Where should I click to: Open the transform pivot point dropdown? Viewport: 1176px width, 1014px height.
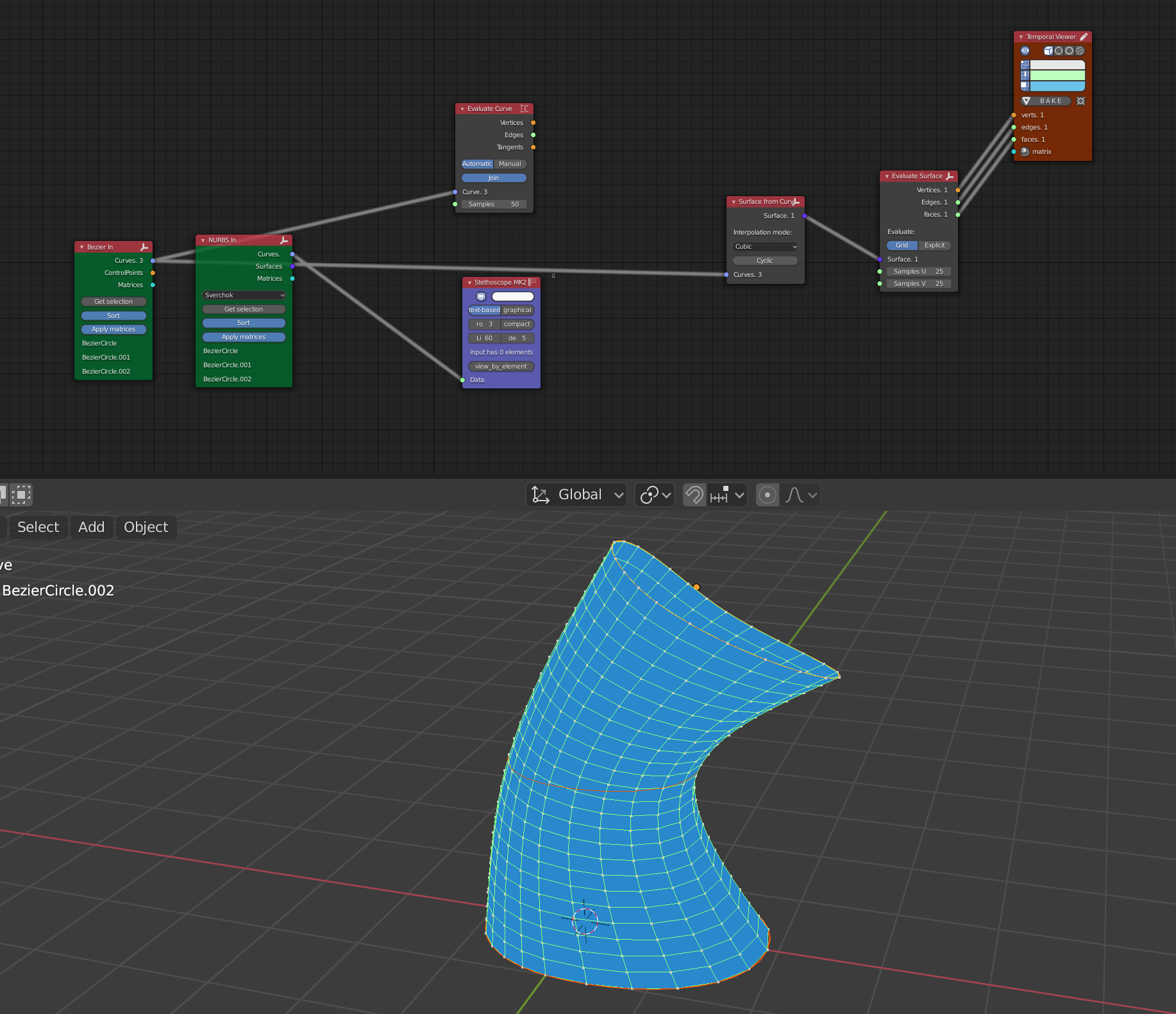[x=655, y=495]
